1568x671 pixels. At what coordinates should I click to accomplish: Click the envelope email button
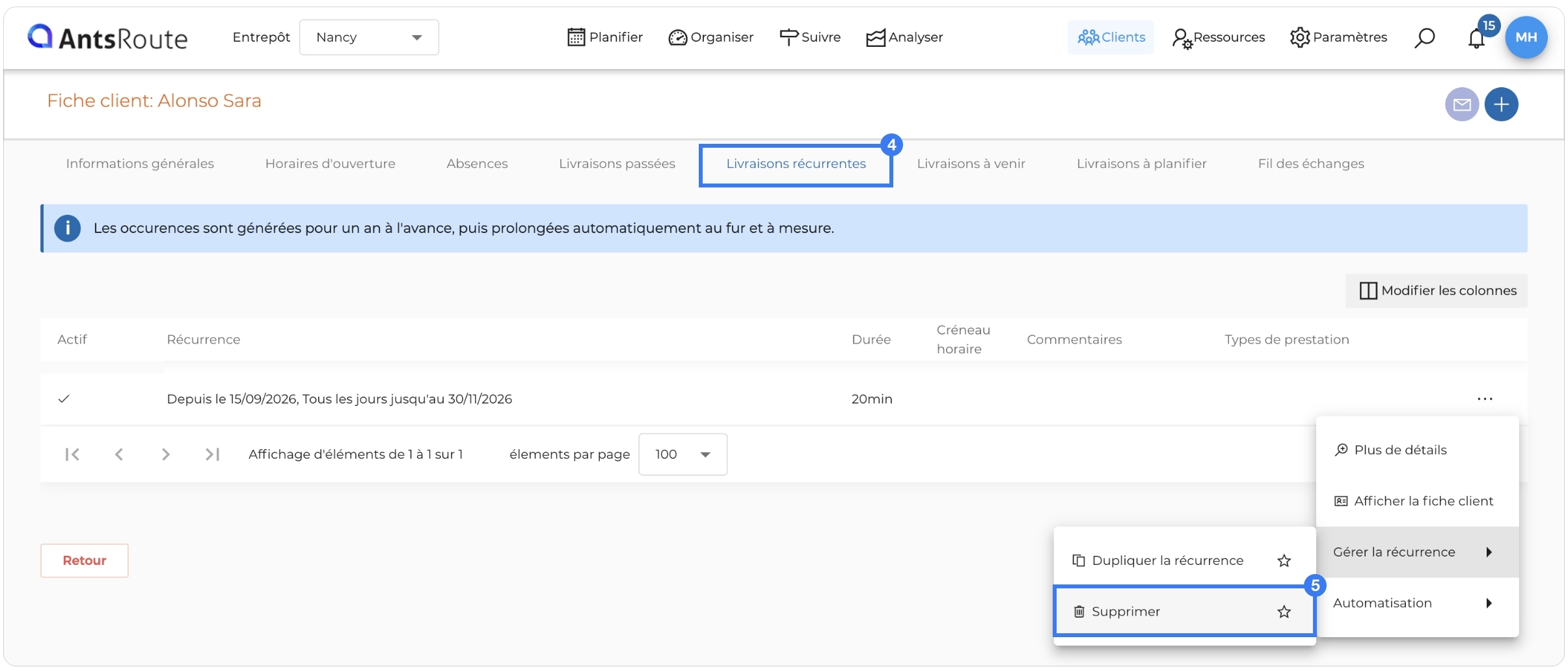(x=1462, y=104)
